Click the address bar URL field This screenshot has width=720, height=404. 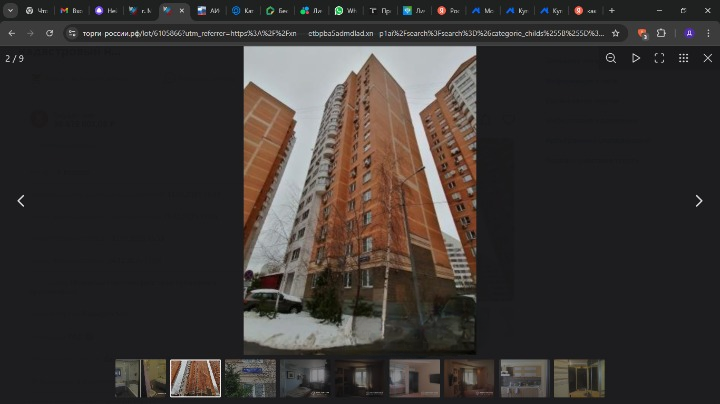coord(340,33)
